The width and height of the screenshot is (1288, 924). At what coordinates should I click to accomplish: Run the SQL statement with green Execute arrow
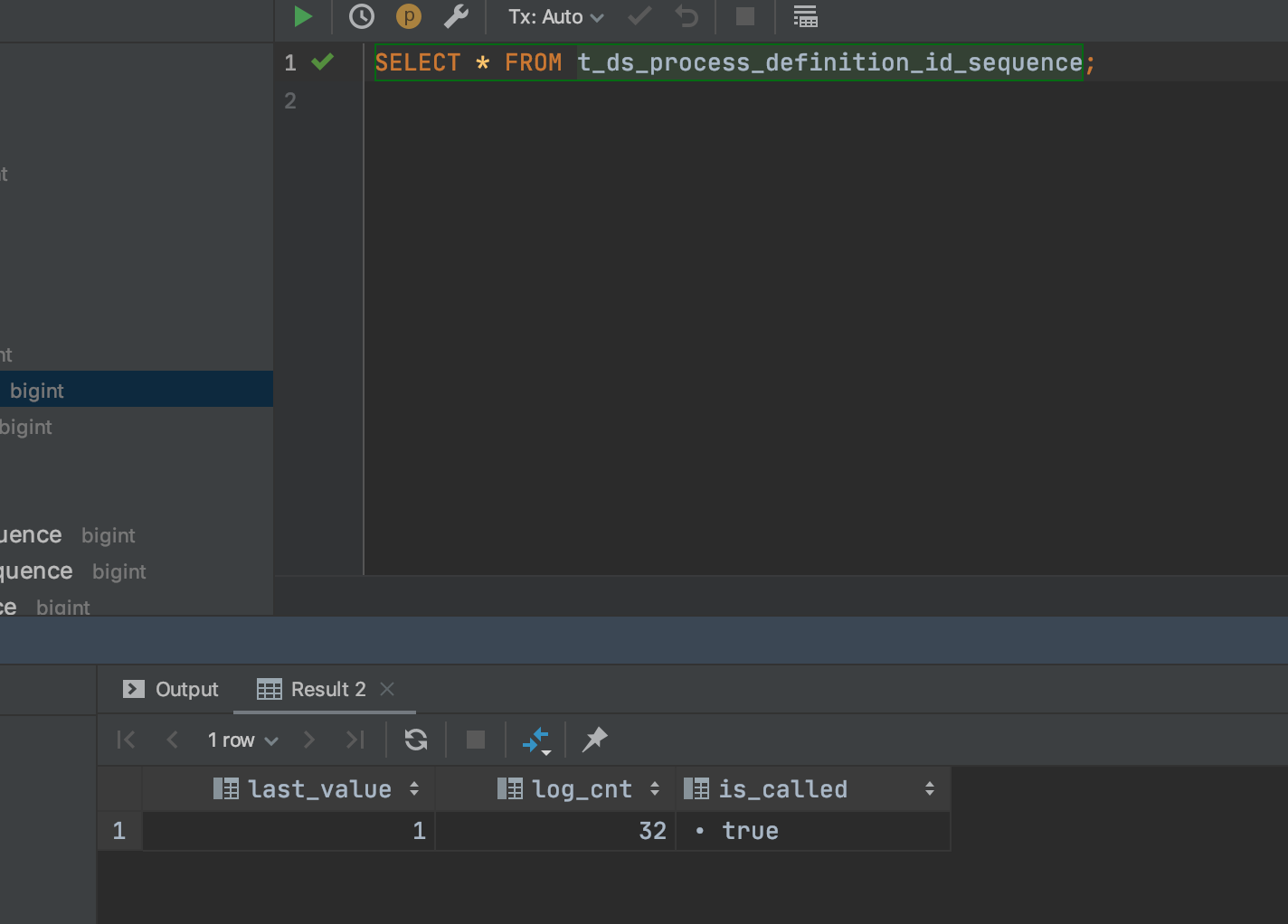point(303,16)
